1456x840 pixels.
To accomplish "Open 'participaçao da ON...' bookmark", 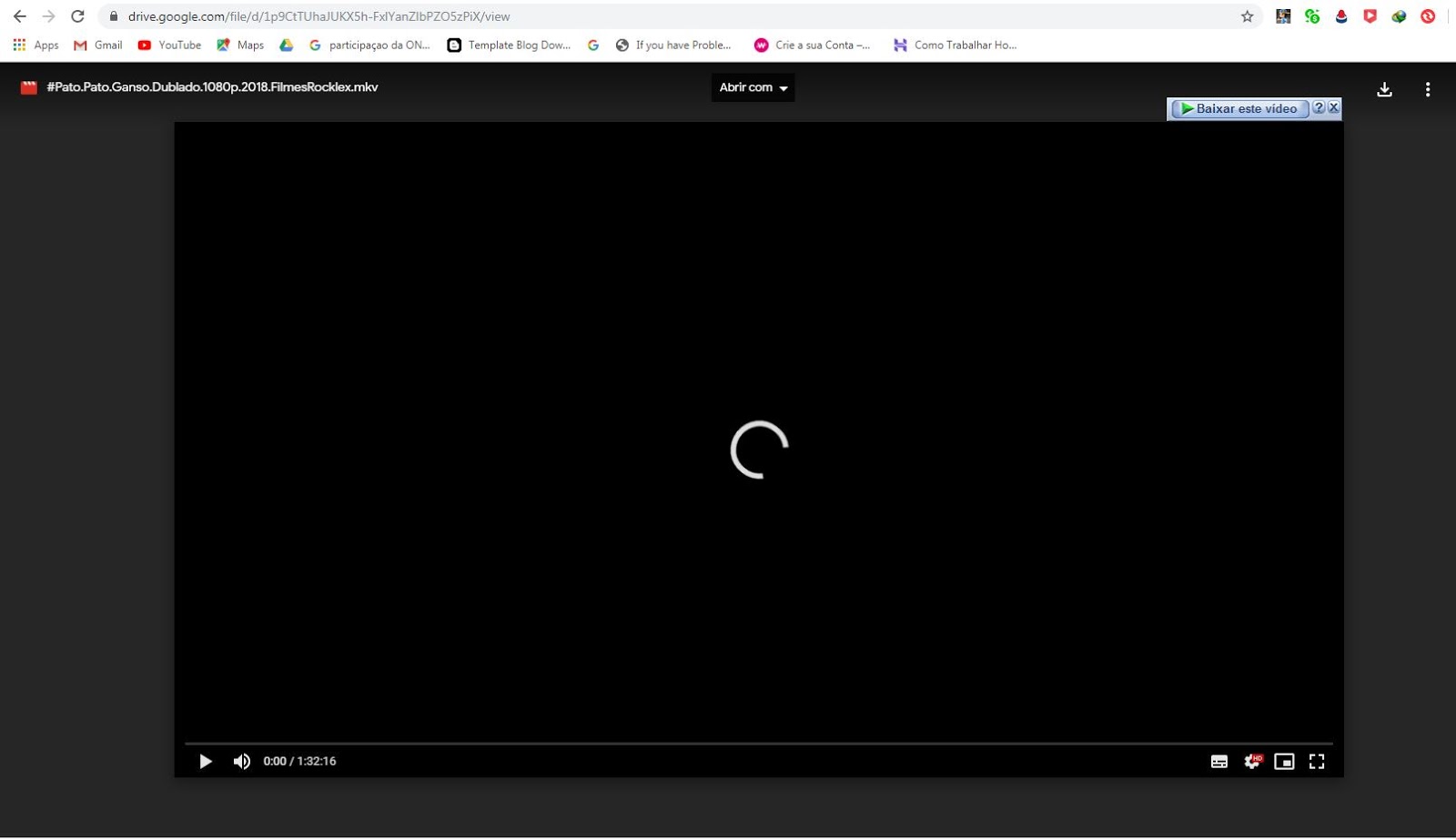I will click(369, 45).
